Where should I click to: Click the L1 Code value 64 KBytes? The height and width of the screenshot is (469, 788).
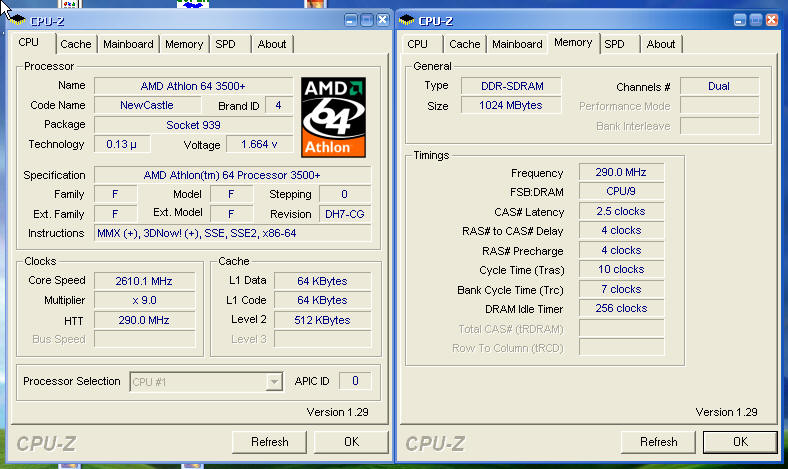click(322, 300)
